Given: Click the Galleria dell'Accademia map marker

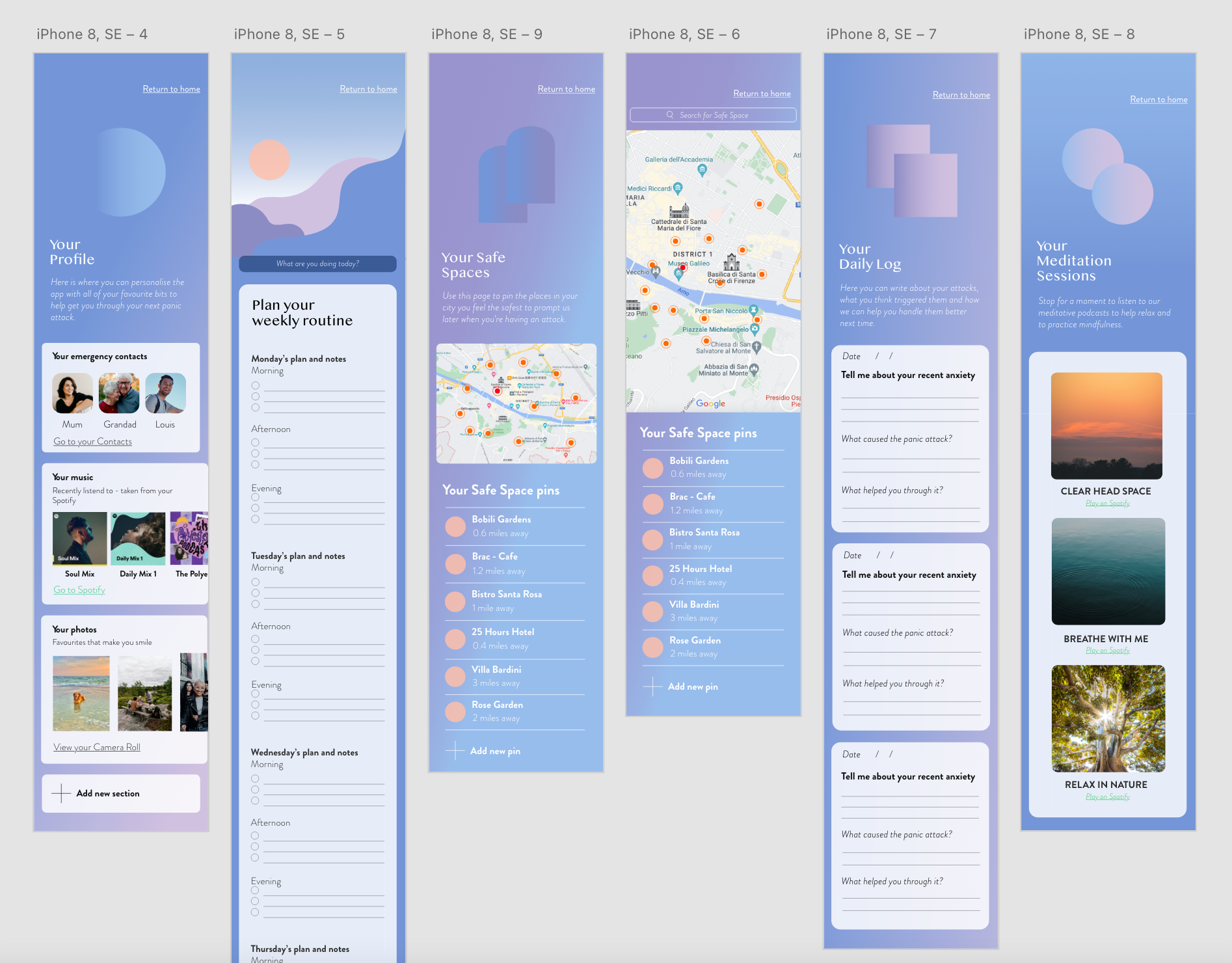Looking at the screenshot, I should tap(702, 170).
